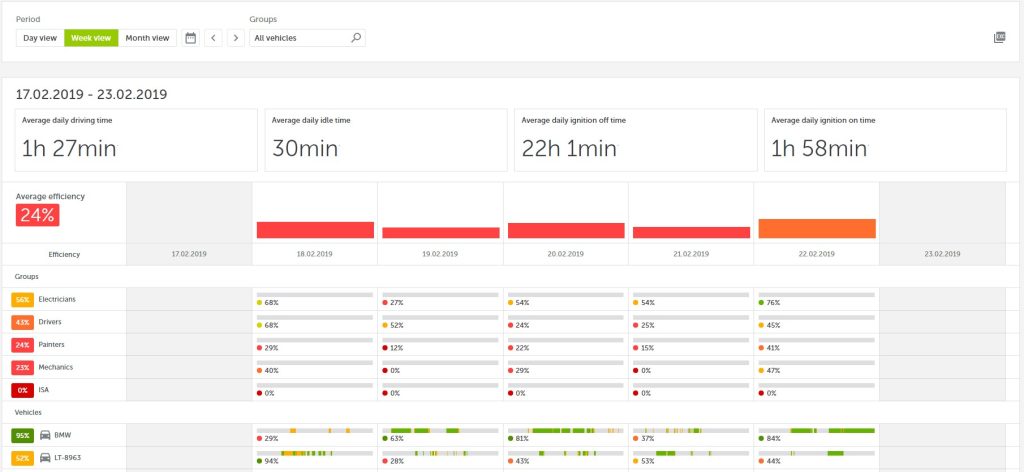Image resolution: width=1024 pixels, height=472 pixels.
Task: Click the 95% efficiency badge for BMW
Action: tap(22, 436)
